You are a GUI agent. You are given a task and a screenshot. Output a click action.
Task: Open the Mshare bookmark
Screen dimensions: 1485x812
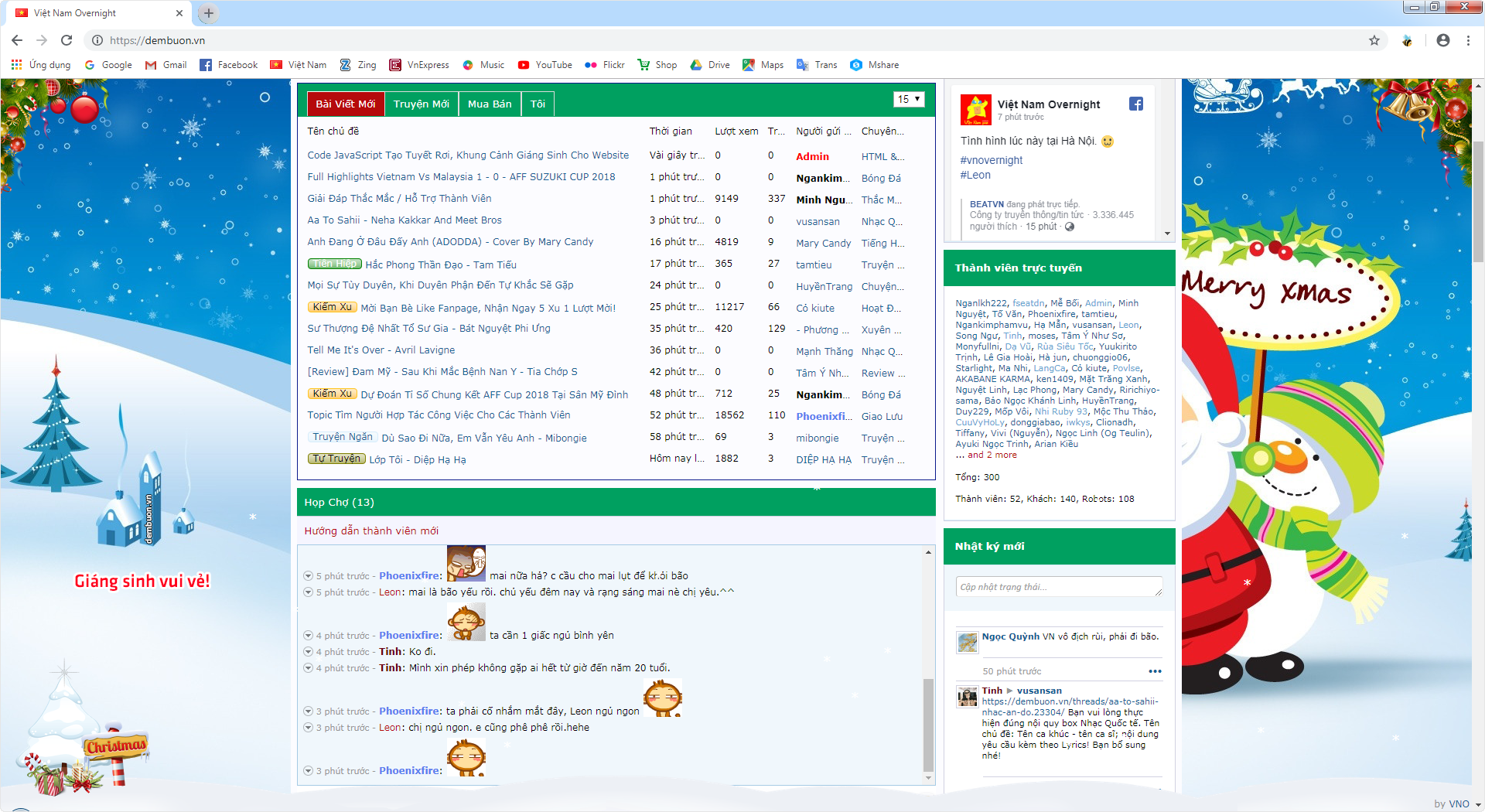(x=875, y=65)
